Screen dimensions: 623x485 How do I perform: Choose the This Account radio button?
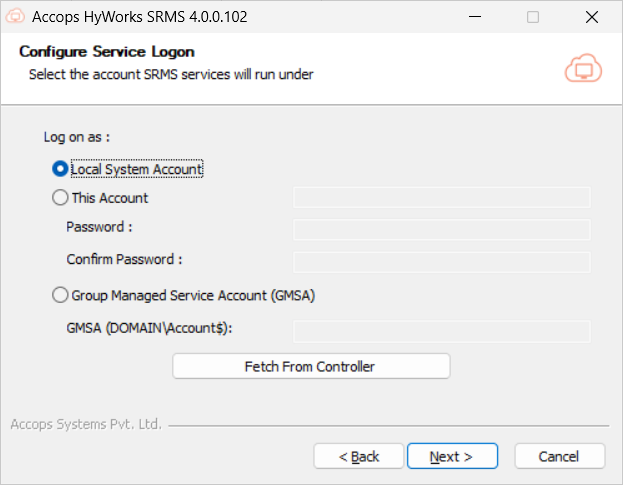[60, 198]
